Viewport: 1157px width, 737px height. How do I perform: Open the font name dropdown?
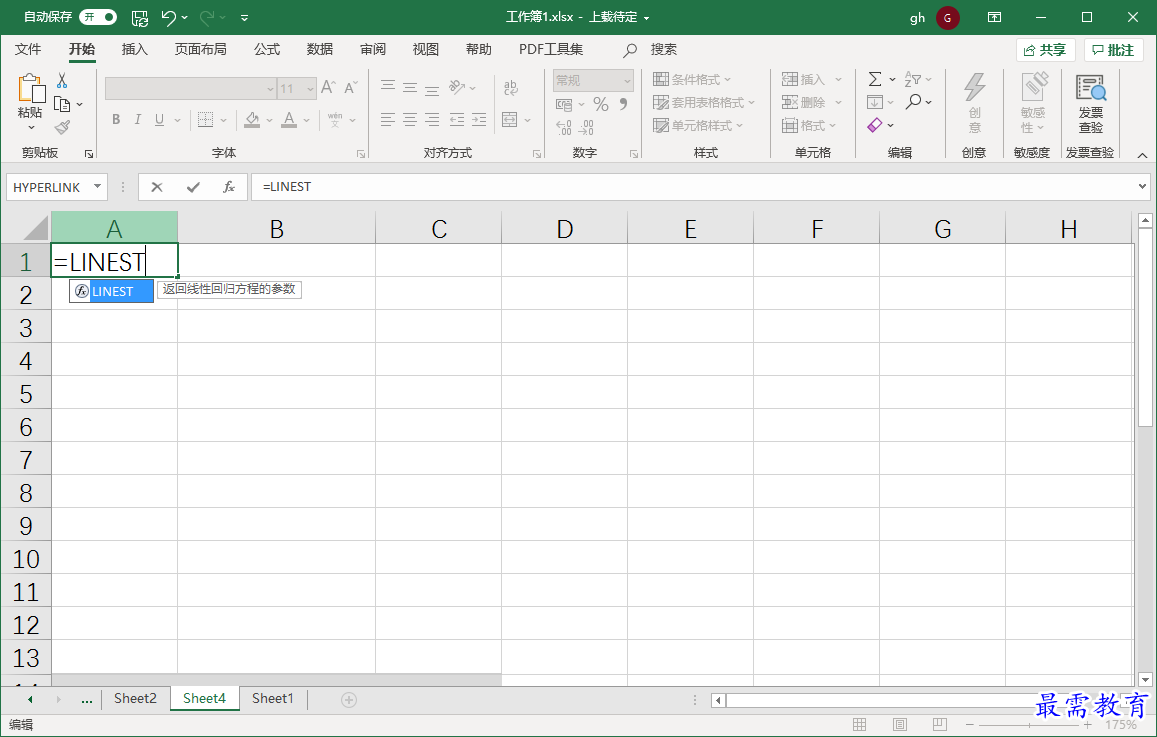[x=270, y=89]
